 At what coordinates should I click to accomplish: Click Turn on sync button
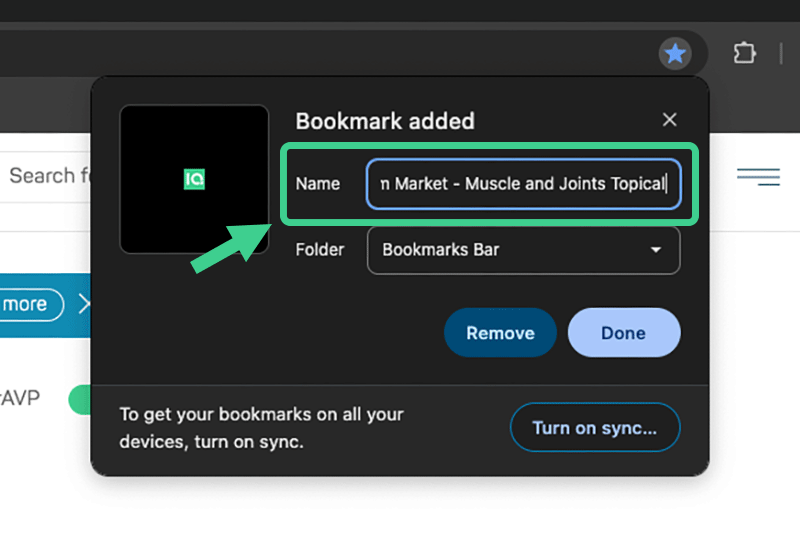(595, 428)
